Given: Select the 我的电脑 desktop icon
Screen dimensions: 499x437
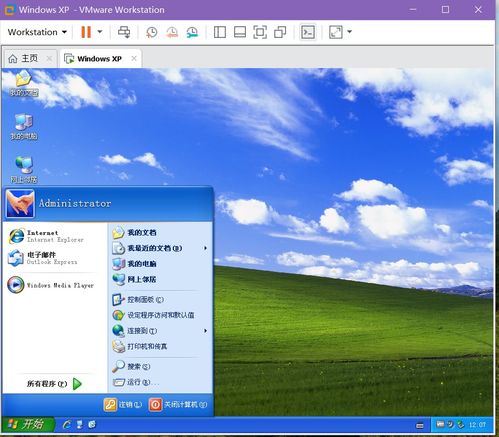Looking at the screenshot, I should [23, 127].
